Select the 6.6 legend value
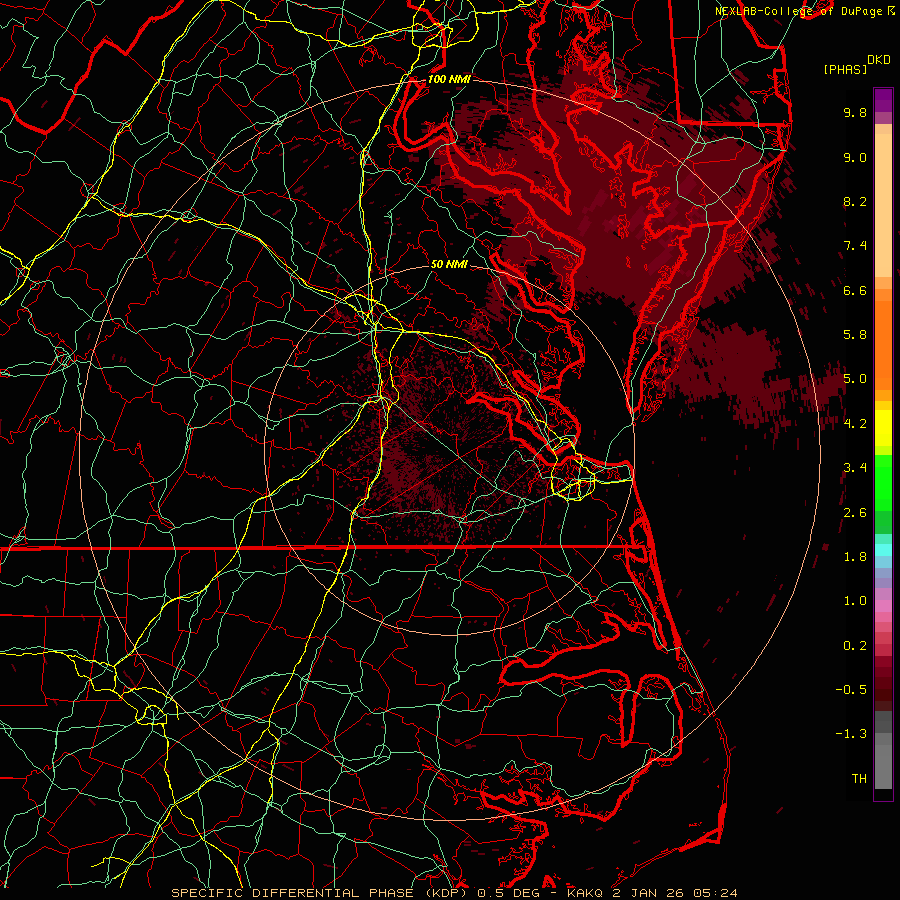The width and height of the screenshot is (900, 900). (x=855, y=290)
